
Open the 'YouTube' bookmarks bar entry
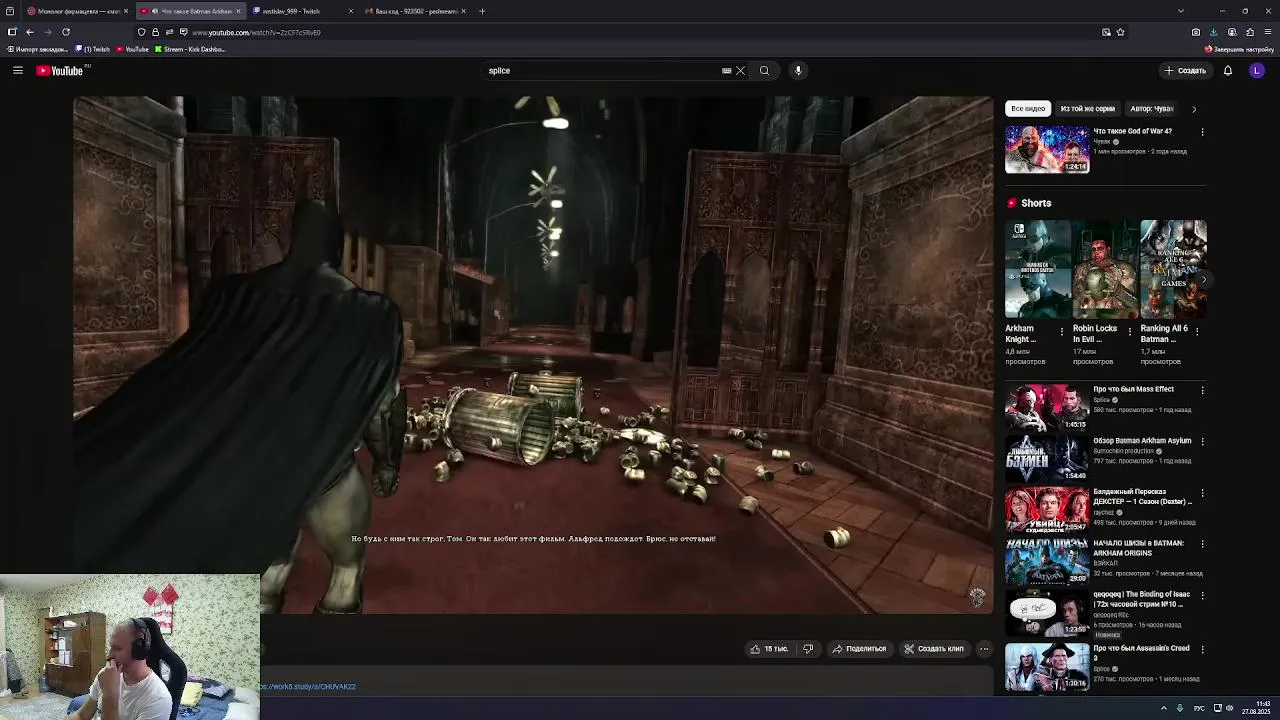[132, 49]
